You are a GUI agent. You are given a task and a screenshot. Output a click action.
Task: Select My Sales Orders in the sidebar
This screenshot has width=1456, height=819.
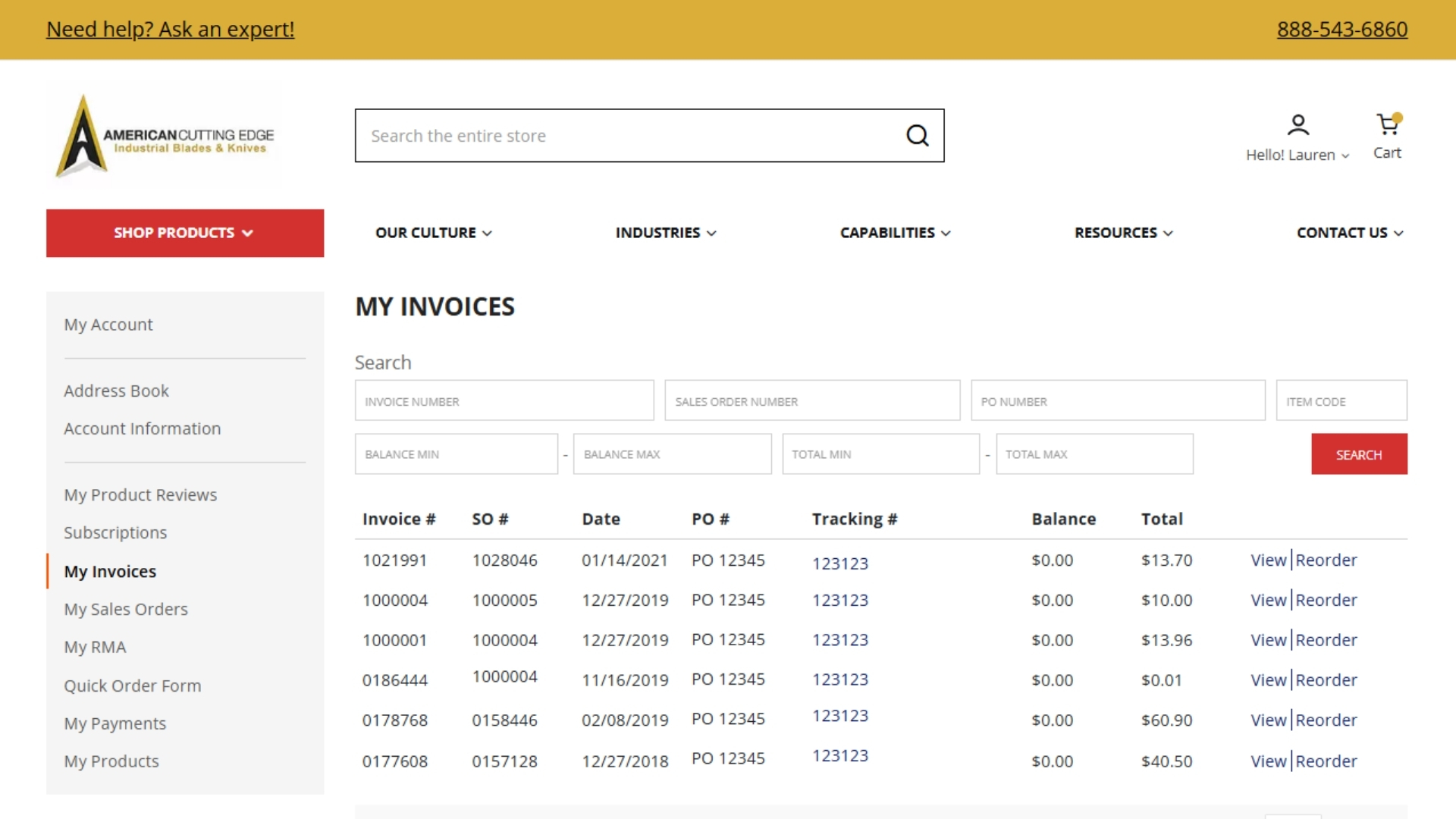tap(126, 609)
